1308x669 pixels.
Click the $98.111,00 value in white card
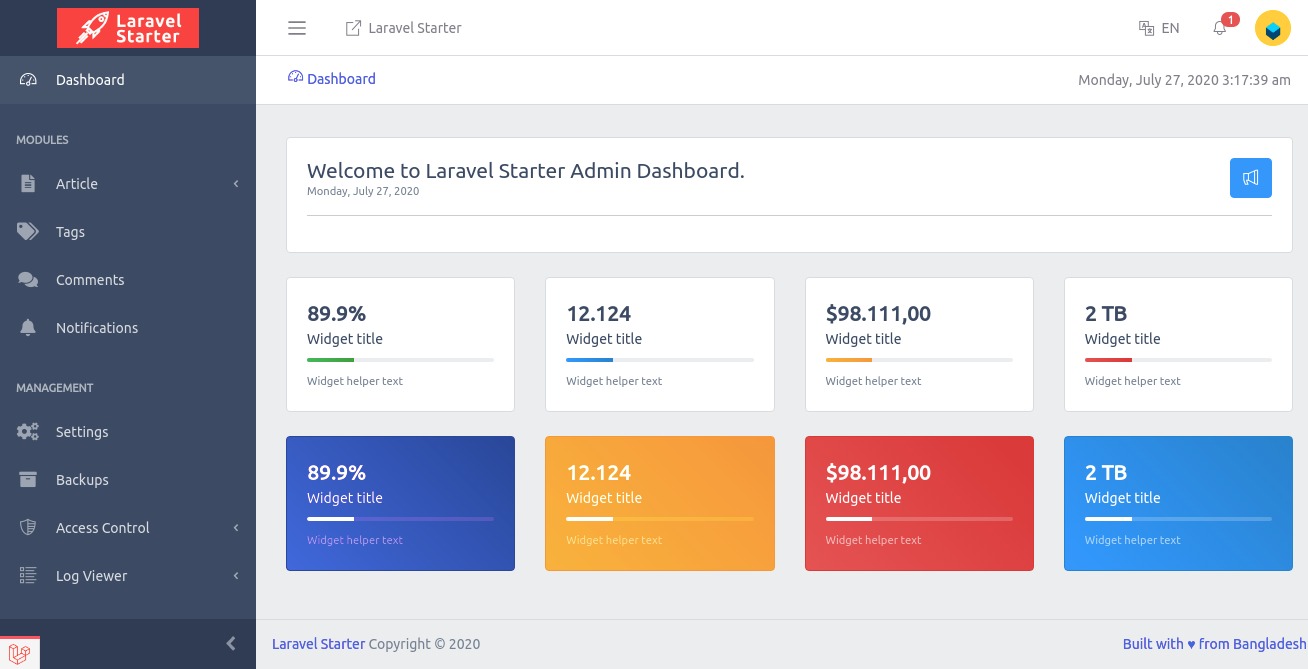point(878,314)
